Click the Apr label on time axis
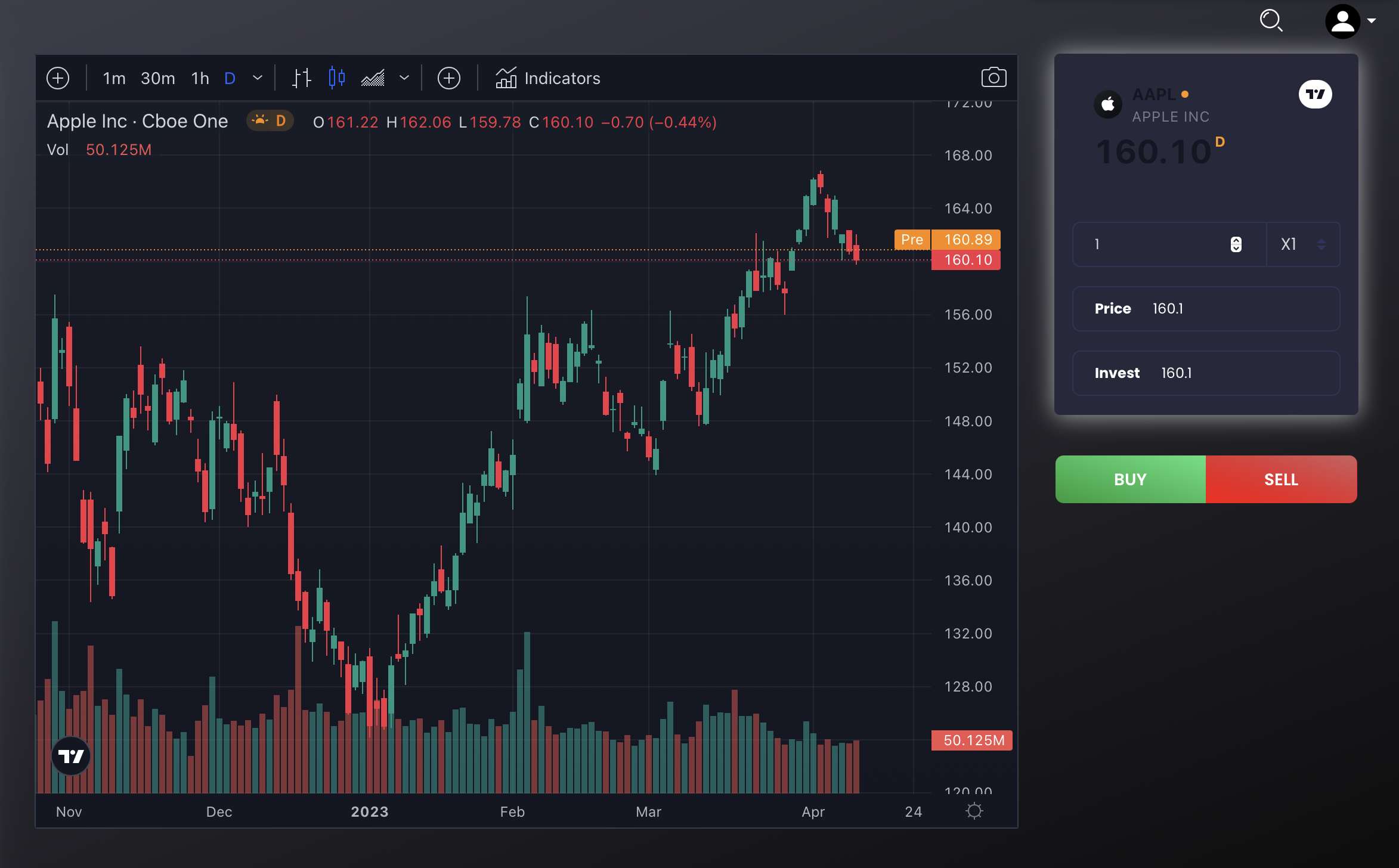Image resolution: width=1399 pixels, height=868 pixels. [813, 811]
